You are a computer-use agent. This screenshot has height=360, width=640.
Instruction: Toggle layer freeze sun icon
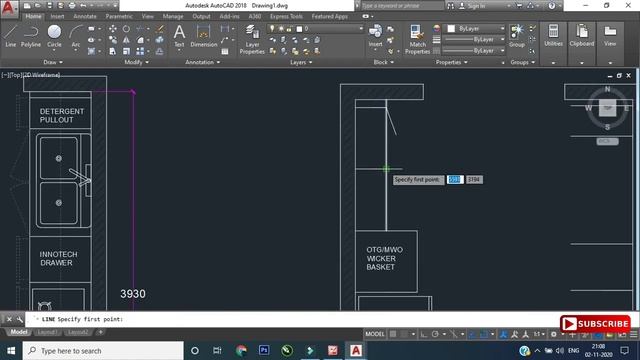click(281, 29)
